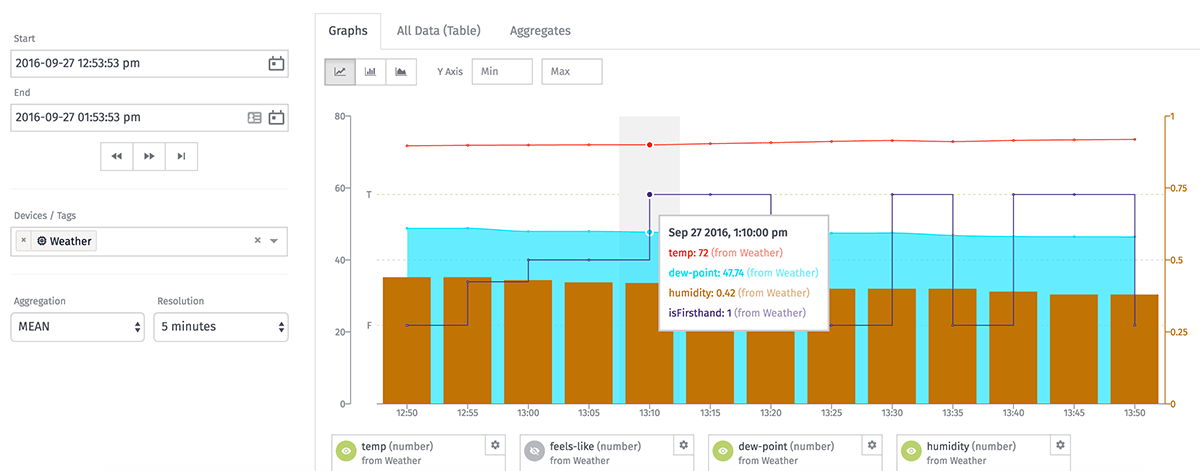The height and width of the screenshot is (471, 1200).
Task: Click the Y Axis Max field
Action: (572, 72)
